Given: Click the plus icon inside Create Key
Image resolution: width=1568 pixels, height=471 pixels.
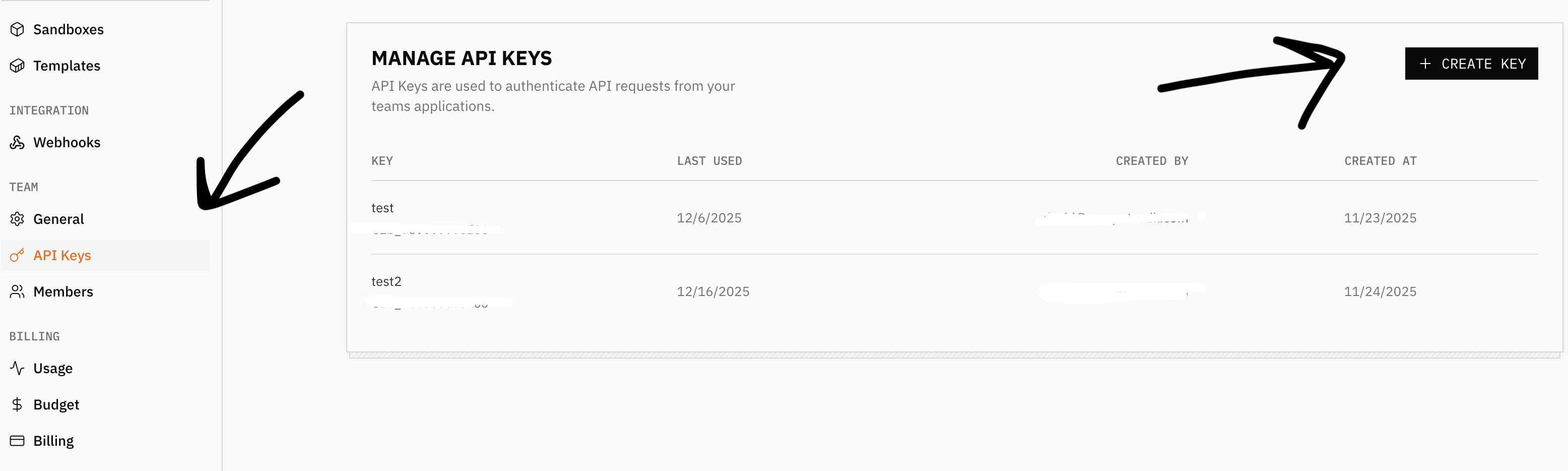Looking at the screenshot, I should (x=1426, y=64).
